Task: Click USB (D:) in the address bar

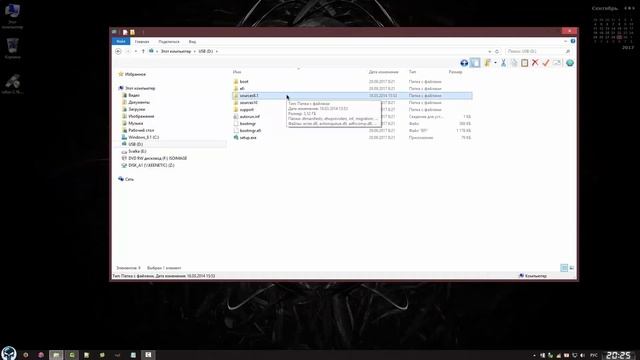Action: (205, 51)
